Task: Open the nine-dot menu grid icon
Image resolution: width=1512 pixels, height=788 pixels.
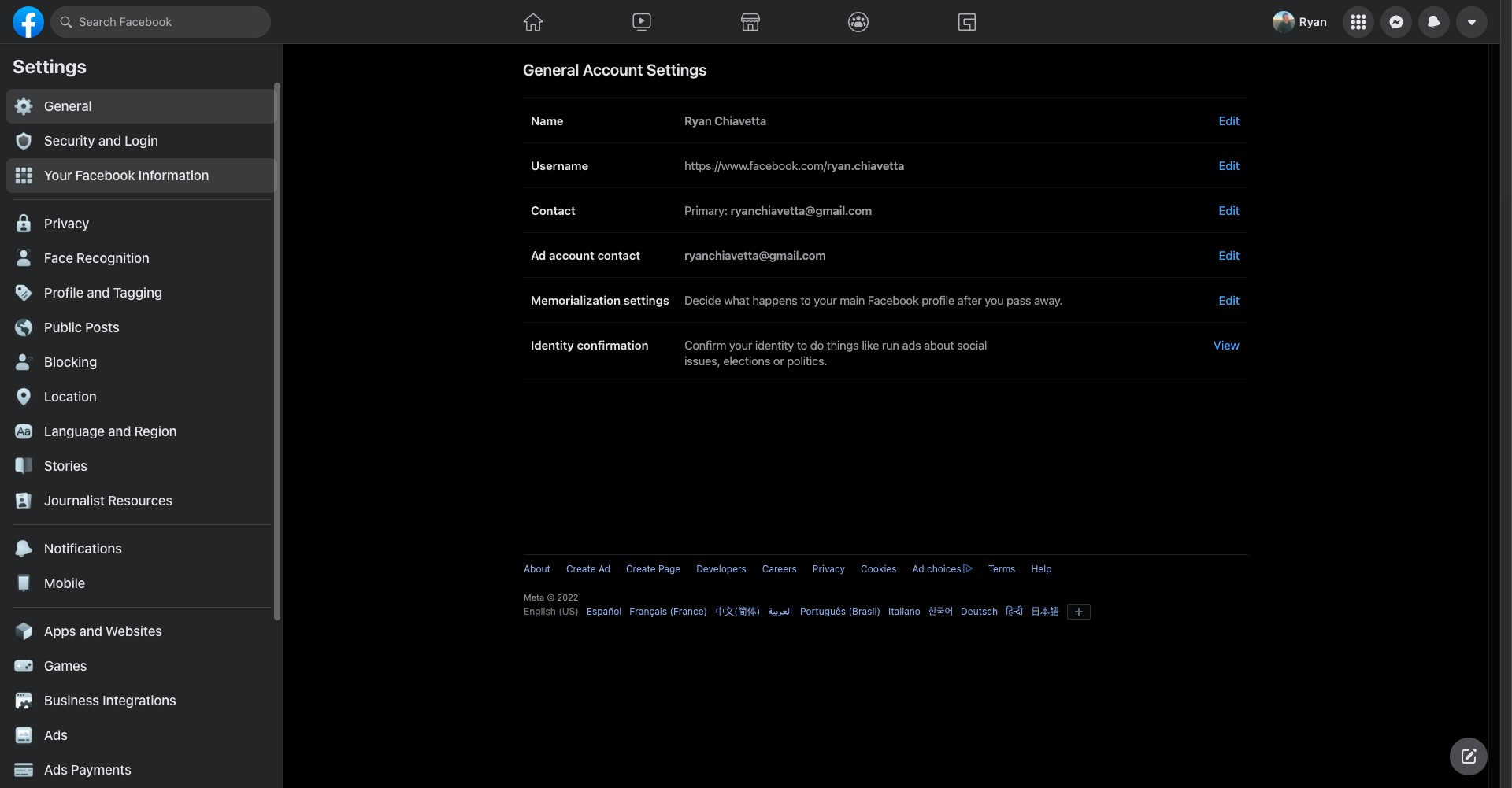Action: (1358, 22)
